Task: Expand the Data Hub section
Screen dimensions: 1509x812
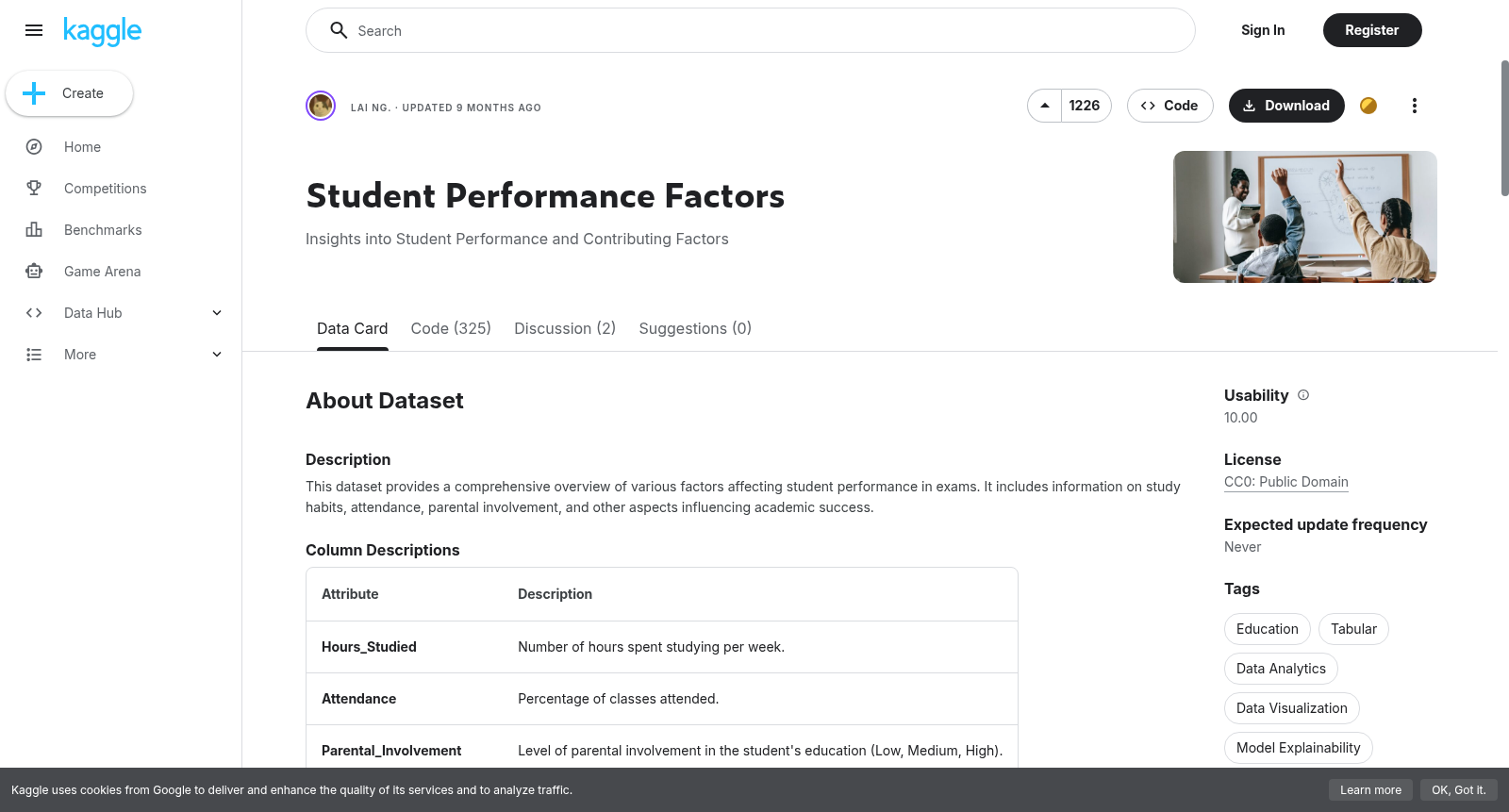Action: 121,313
